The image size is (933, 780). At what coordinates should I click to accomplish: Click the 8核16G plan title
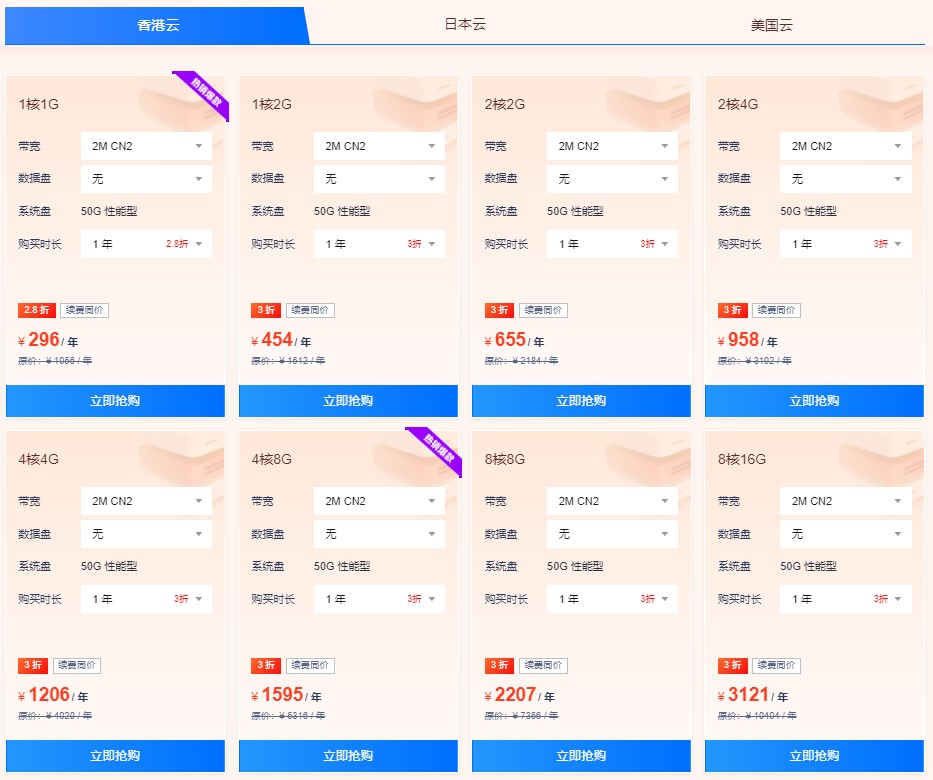point(741,459)
